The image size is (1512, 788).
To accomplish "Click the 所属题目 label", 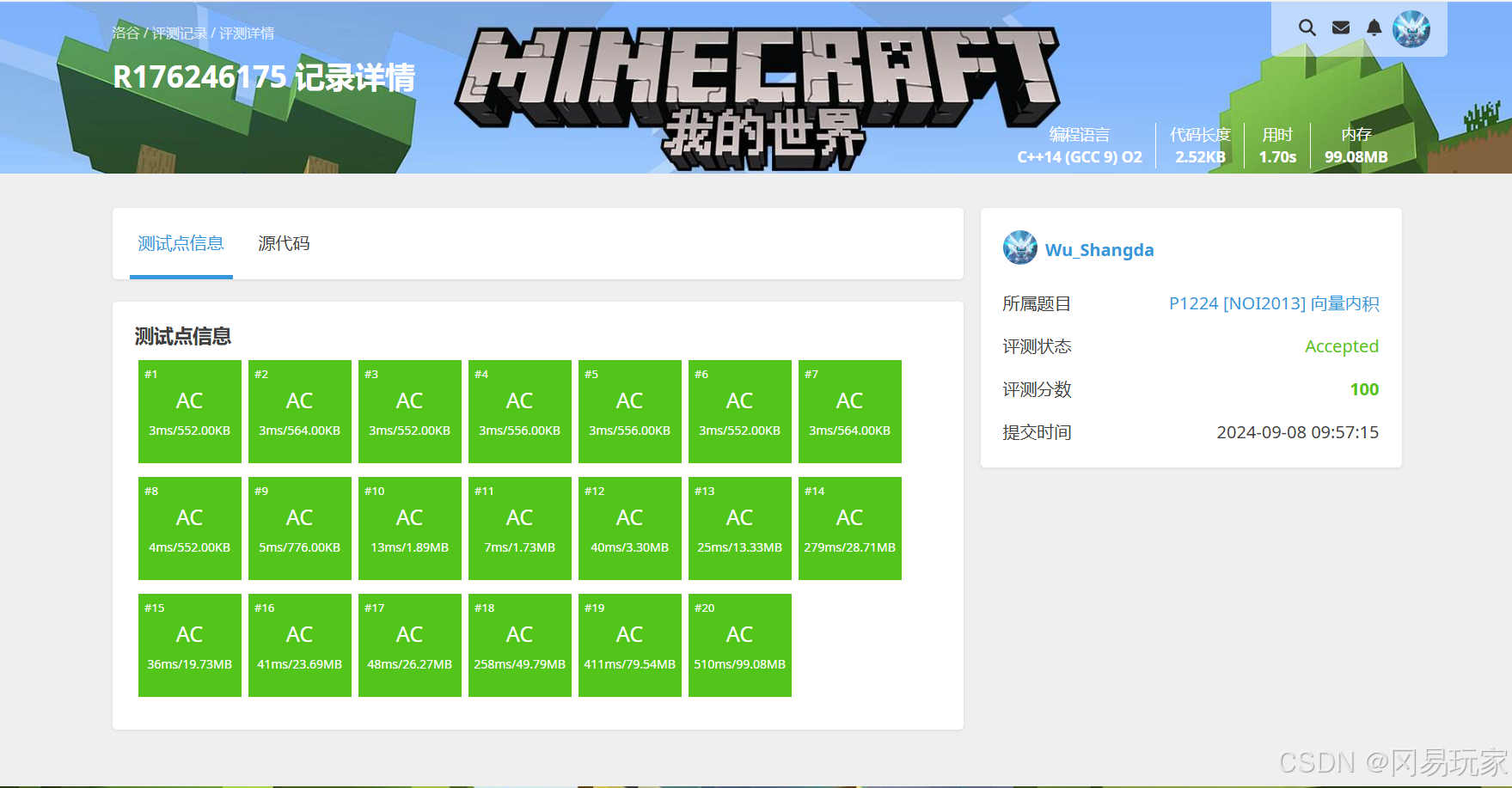I will click(1037, 303).
